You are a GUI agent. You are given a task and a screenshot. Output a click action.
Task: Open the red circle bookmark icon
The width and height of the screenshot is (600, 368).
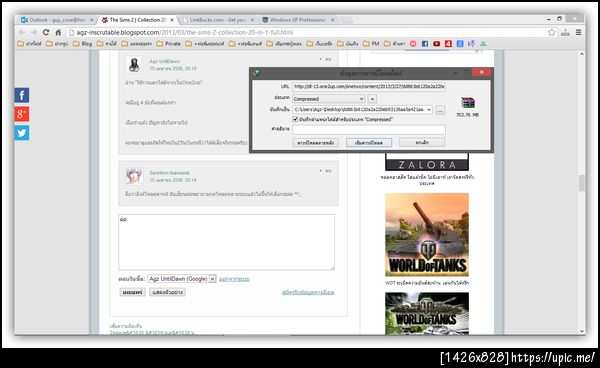pyautogui.click(x=413, y=44)
